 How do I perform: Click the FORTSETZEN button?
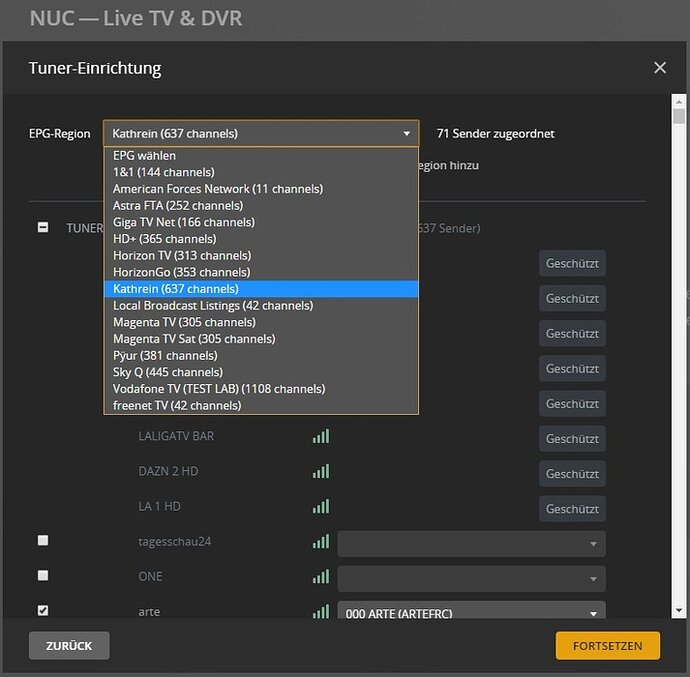(x=608, y=646)
